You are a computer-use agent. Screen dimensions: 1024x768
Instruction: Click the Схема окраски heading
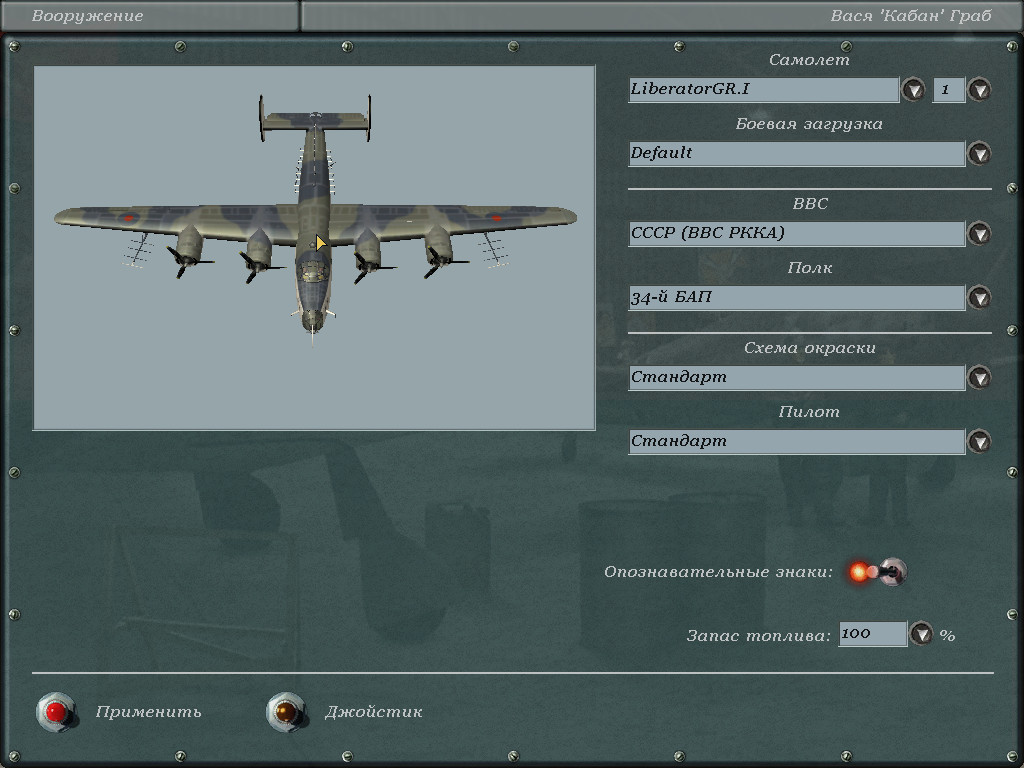coord(810,348)
